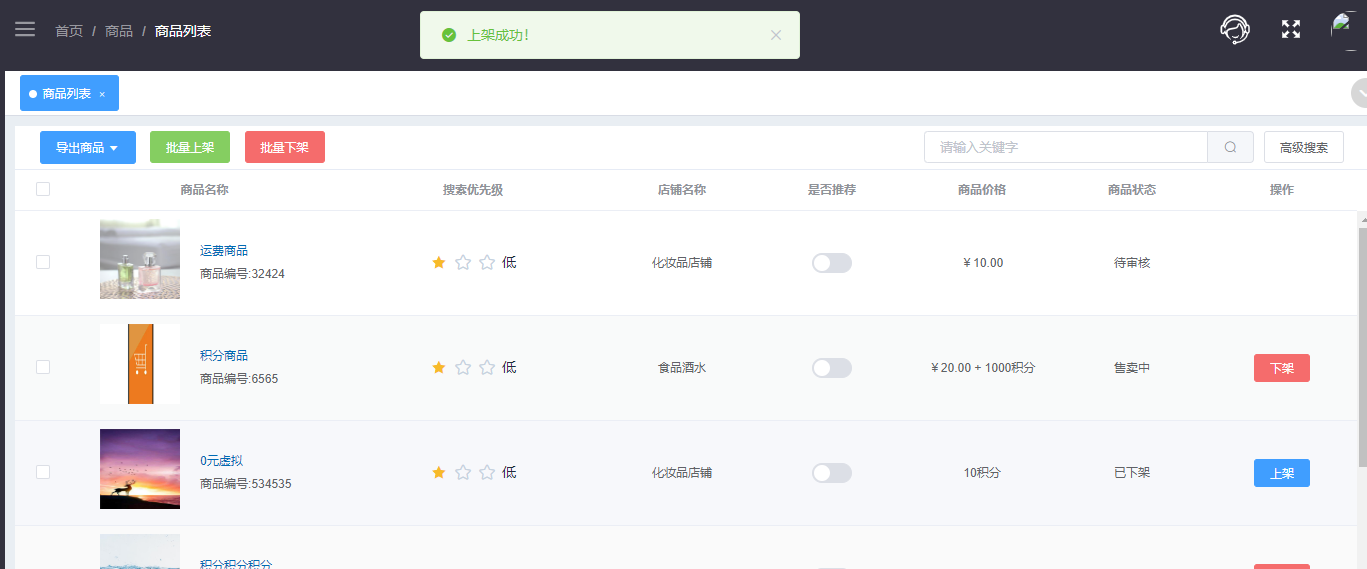The height and width of the screenshot is (569, 1367).
Task: Click the search magnifier icon
Action: 1230,147
